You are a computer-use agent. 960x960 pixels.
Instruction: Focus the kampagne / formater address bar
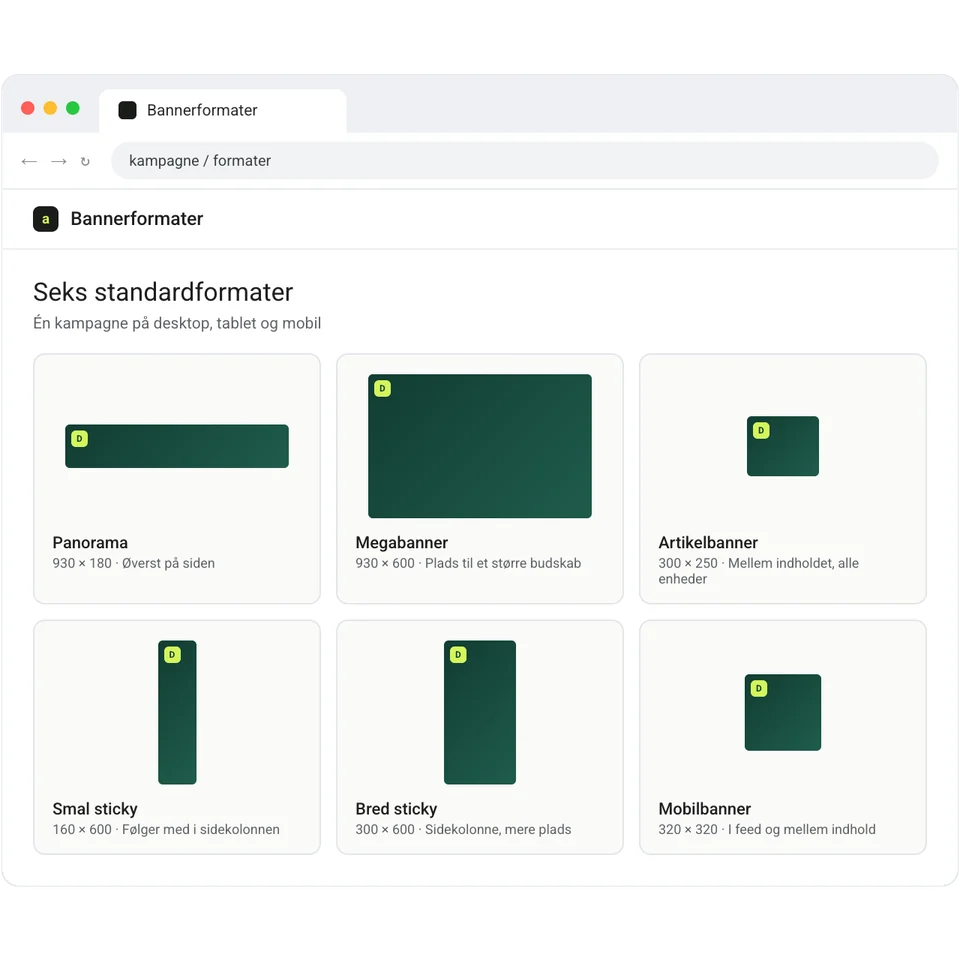525,161
